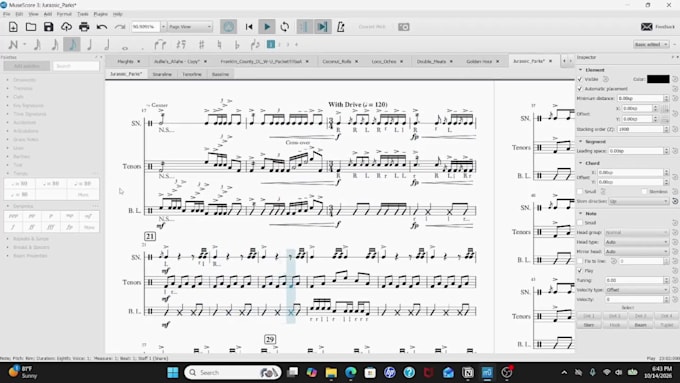The image size is (680, 383).
Task: Undo the last action
Action: click(x=102, y=27)
